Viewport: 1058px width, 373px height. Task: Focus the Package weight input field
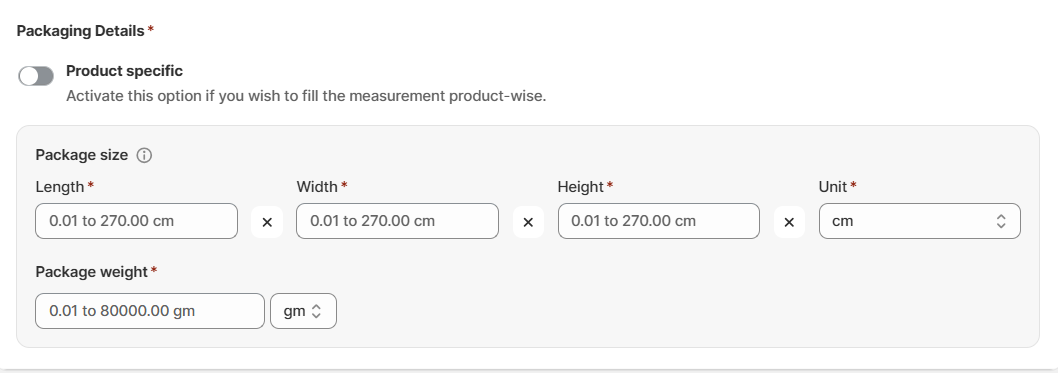coord(150,311)
